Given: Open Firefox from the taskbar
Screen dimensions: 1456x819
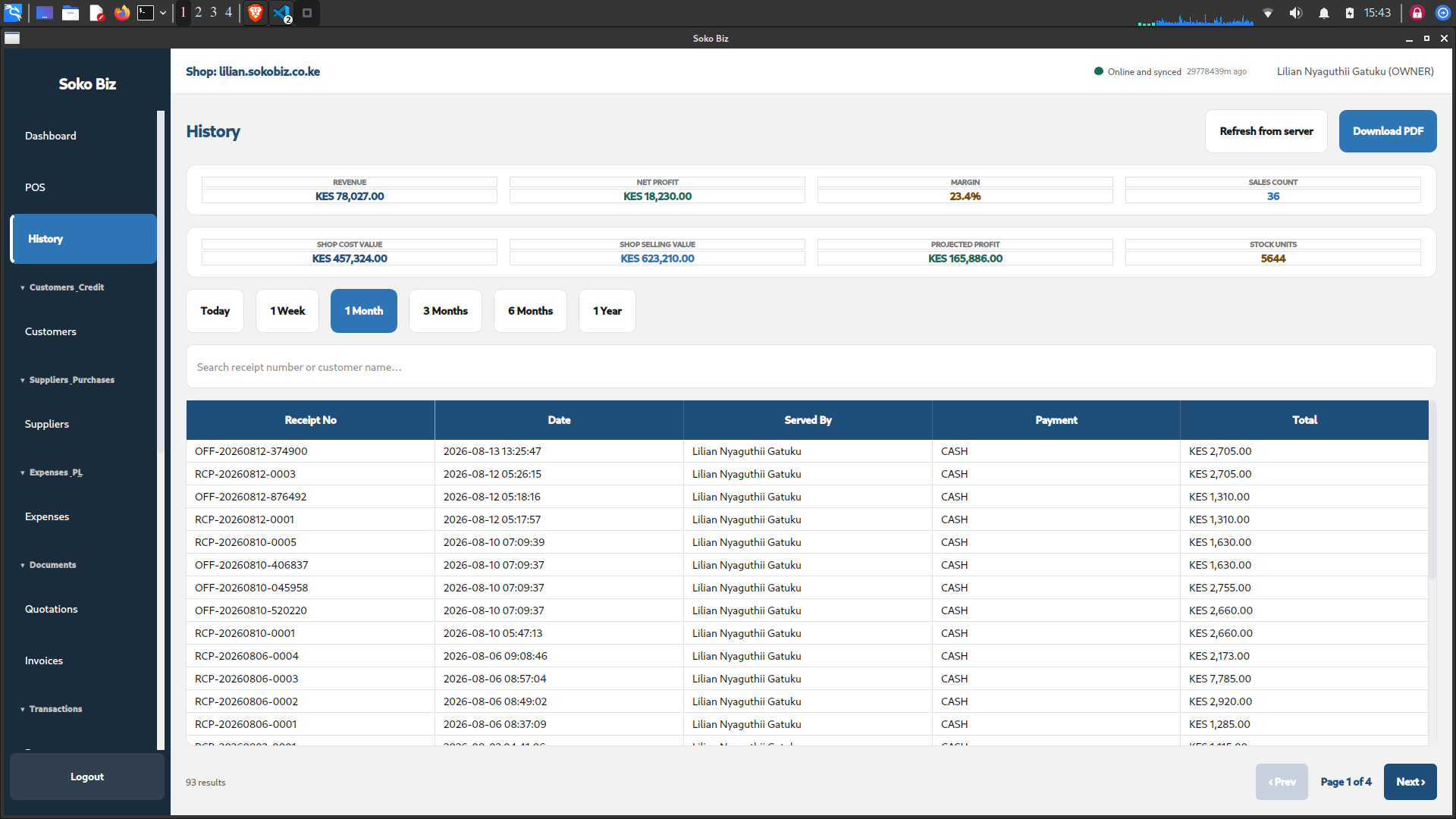Looking at the screenshot, I should coord(122,13).
